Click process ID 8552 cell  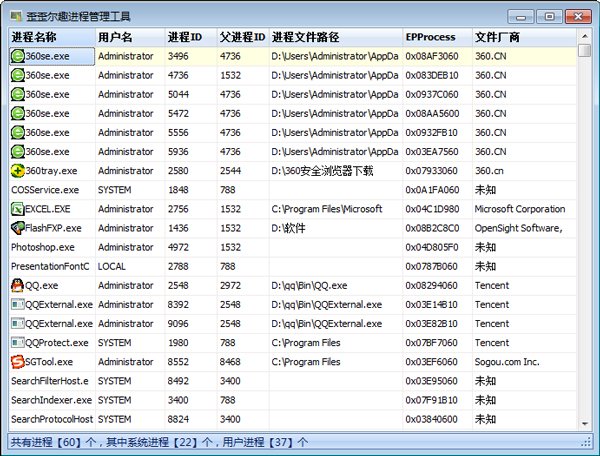[178, 362]
